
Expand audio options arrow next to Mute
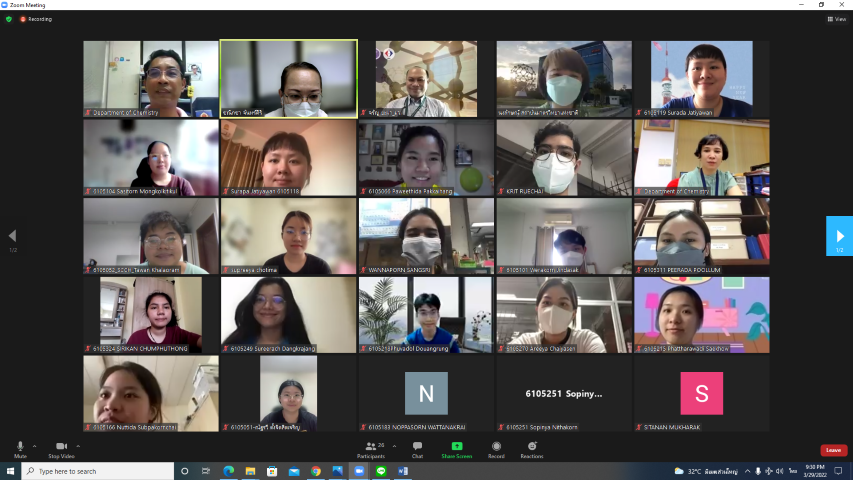35,446
